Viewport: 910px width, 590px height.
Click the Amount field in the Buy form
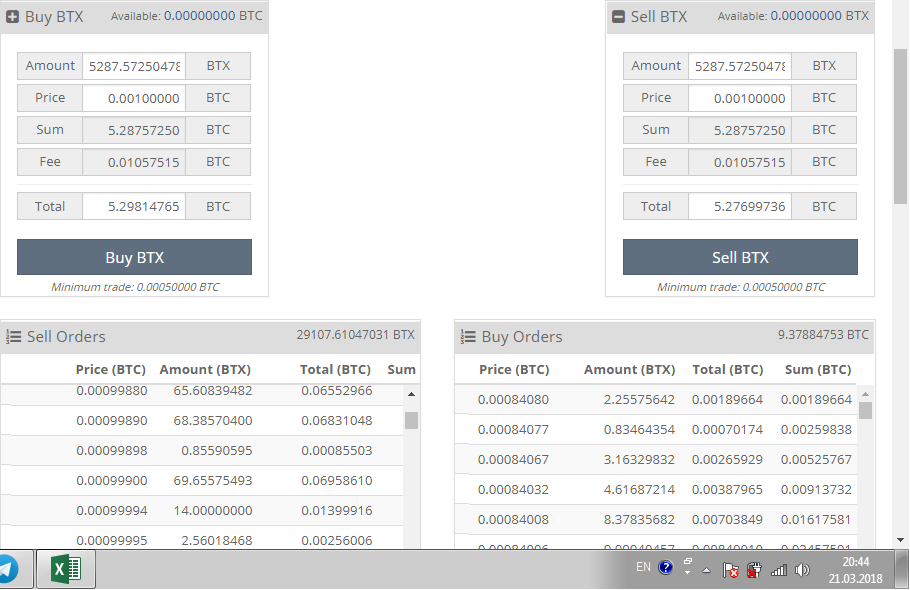pyautogui.click(x=134, y=66)
